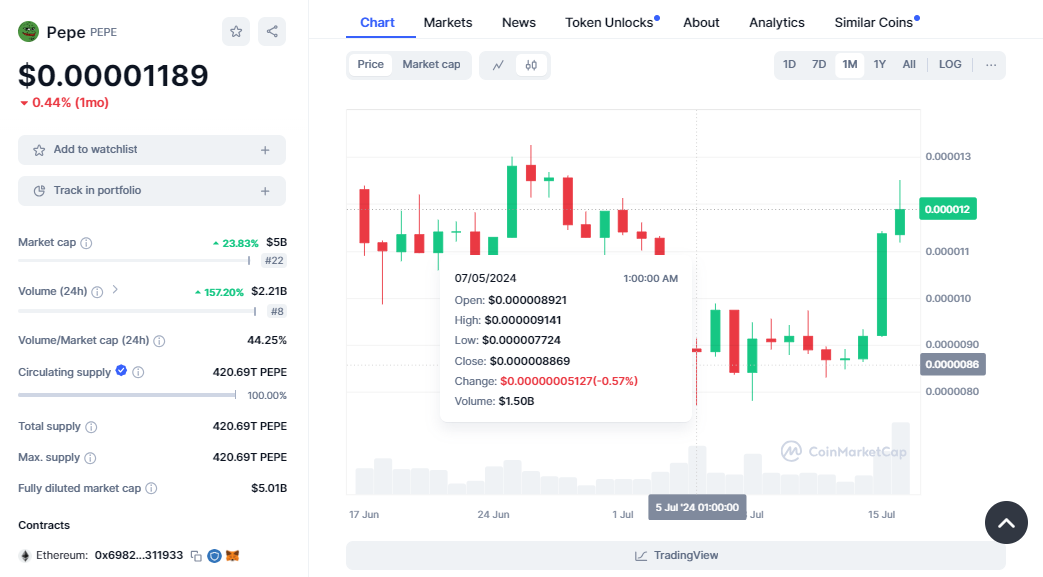The image size is (1043, 577).
Task: Click the 44.25% Volume/Market cap value
Action: 267,340
